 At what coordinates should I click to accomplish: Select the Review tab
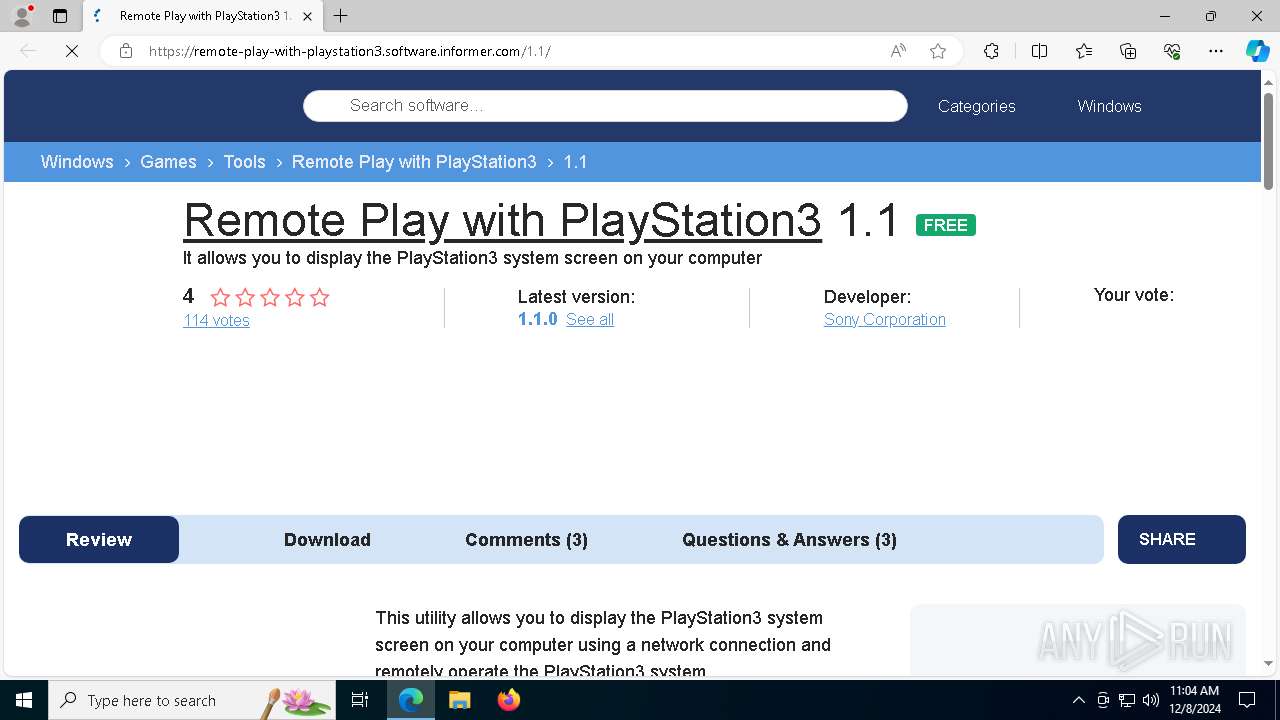(x=99, y=539)
